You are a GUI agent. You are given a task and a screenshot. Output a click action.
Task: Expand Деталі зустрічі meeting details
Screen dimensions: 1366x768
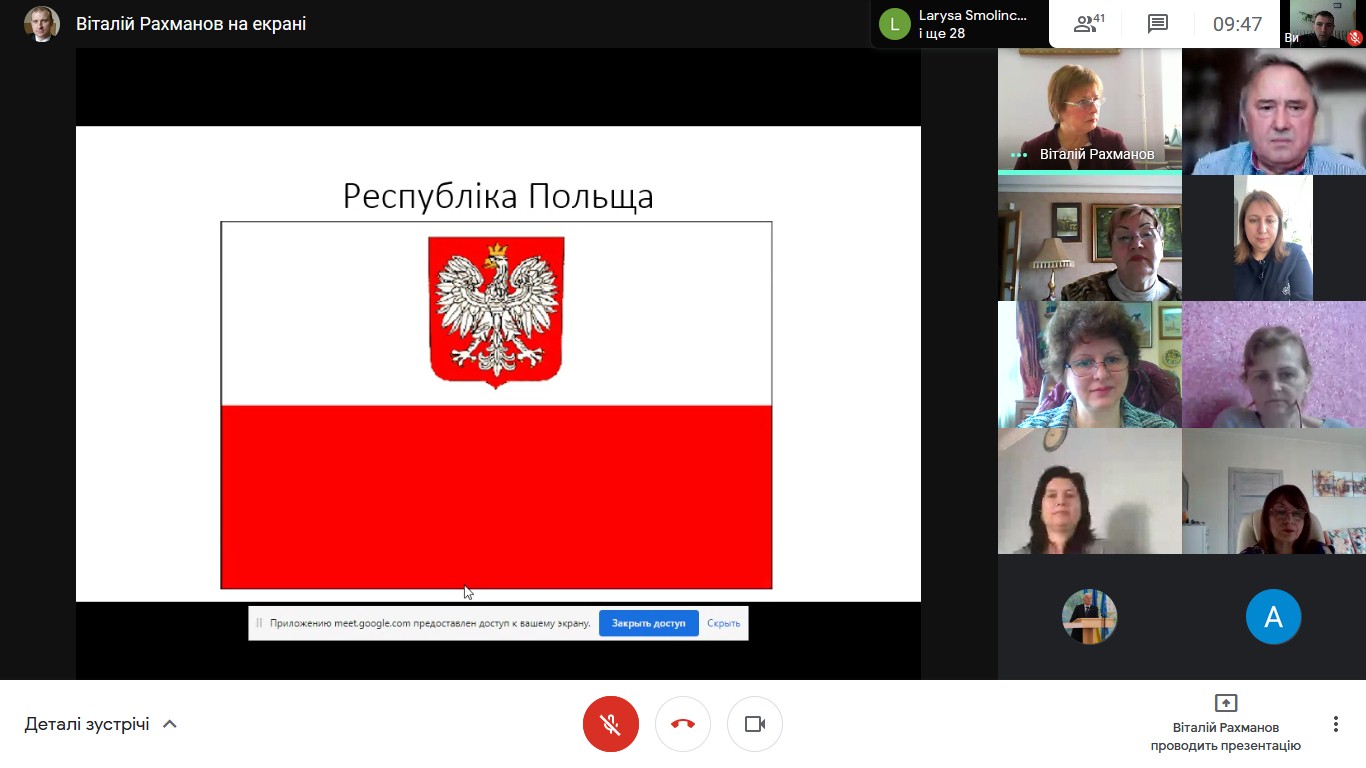point(87,724)
